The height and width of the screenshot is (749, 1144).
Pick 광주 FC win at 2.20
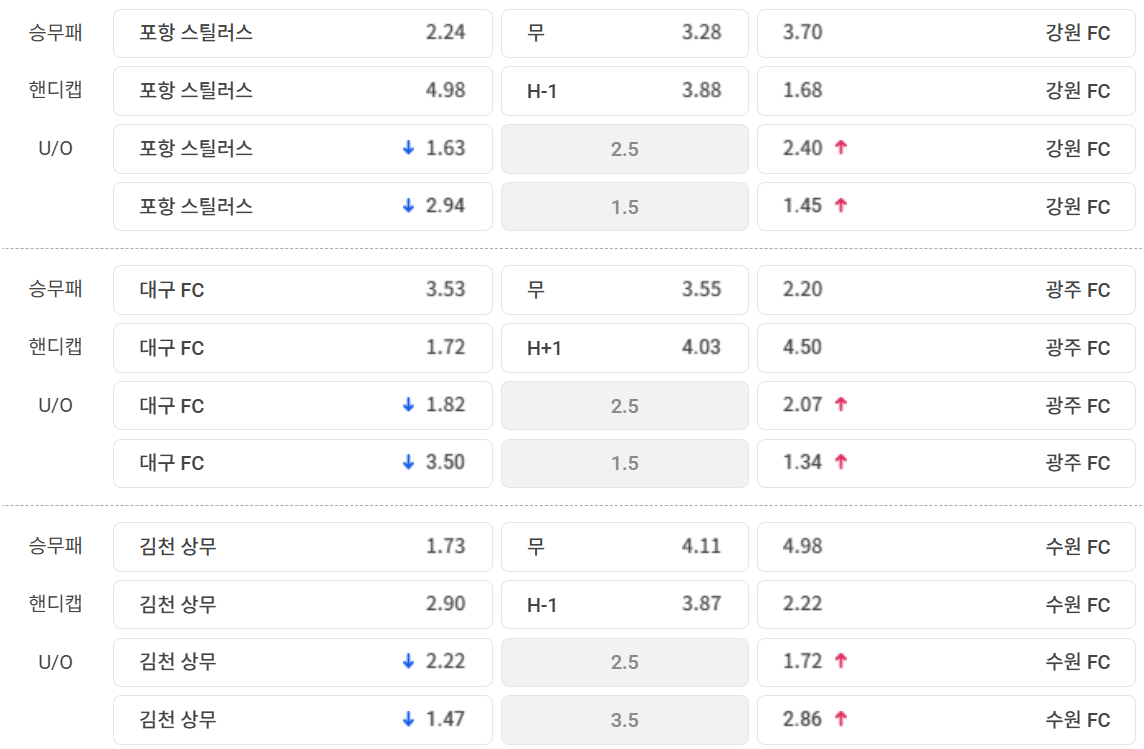point(946,290)
